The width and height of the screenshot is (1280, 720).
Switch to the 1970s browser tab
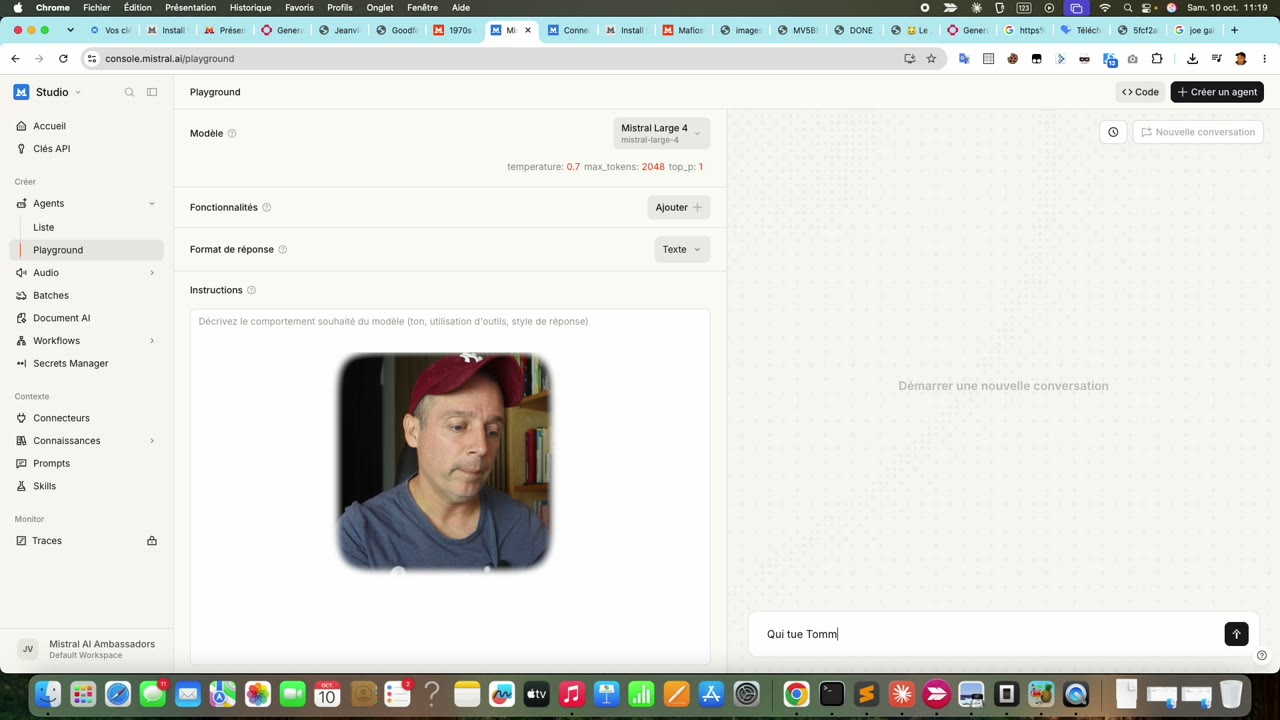pos(453,30)
